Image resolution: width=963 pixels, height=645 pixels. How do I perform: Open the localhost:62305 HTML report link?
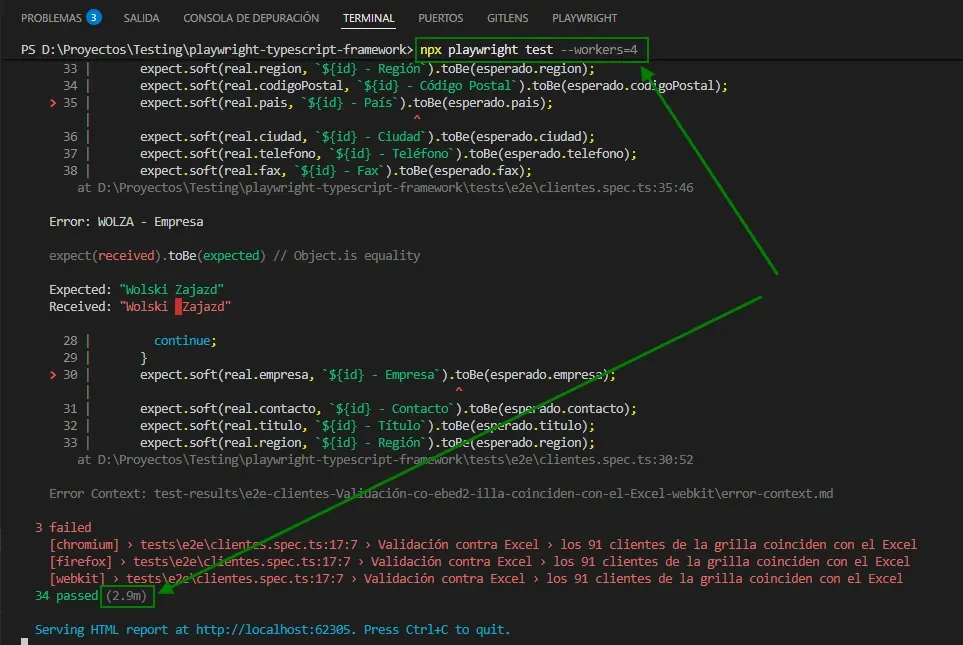click(x=273, y=630)
